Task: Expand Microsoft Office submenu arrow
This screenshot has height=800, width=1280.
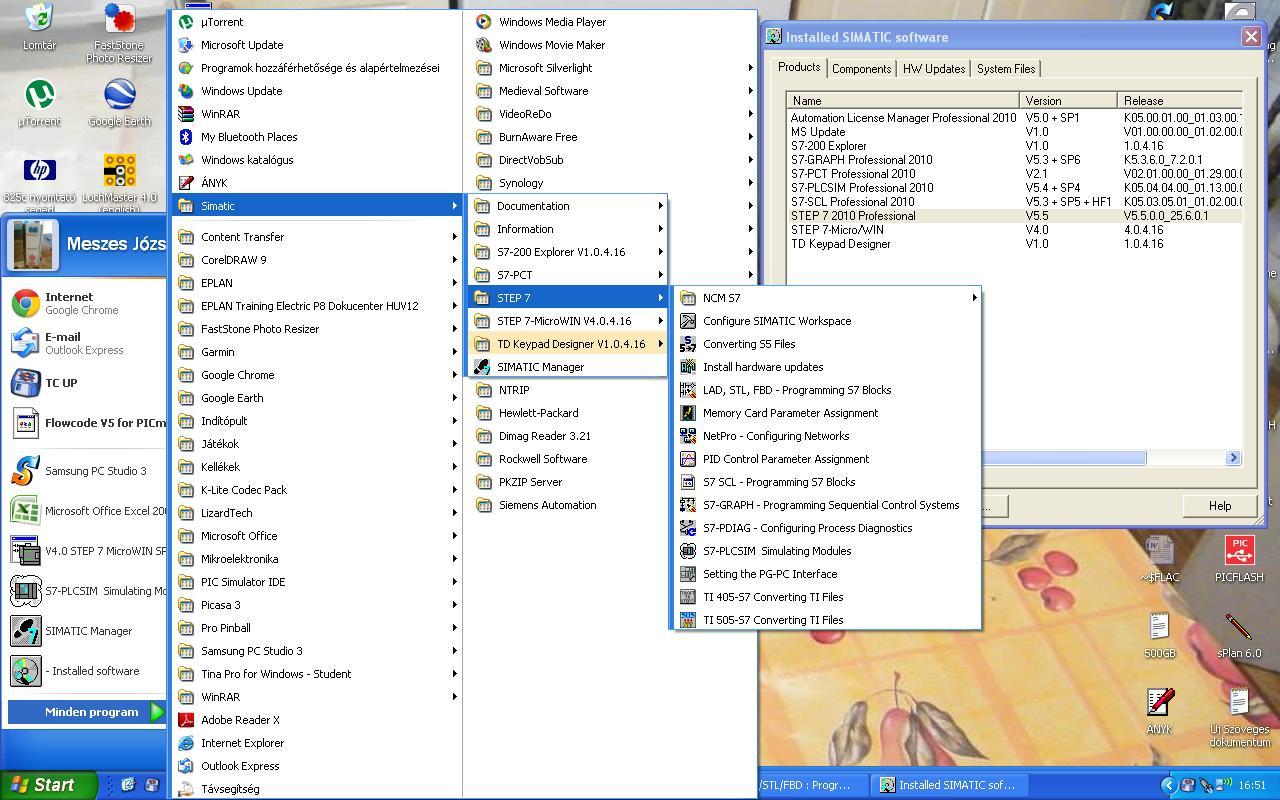Action: (x=454, y=536)
